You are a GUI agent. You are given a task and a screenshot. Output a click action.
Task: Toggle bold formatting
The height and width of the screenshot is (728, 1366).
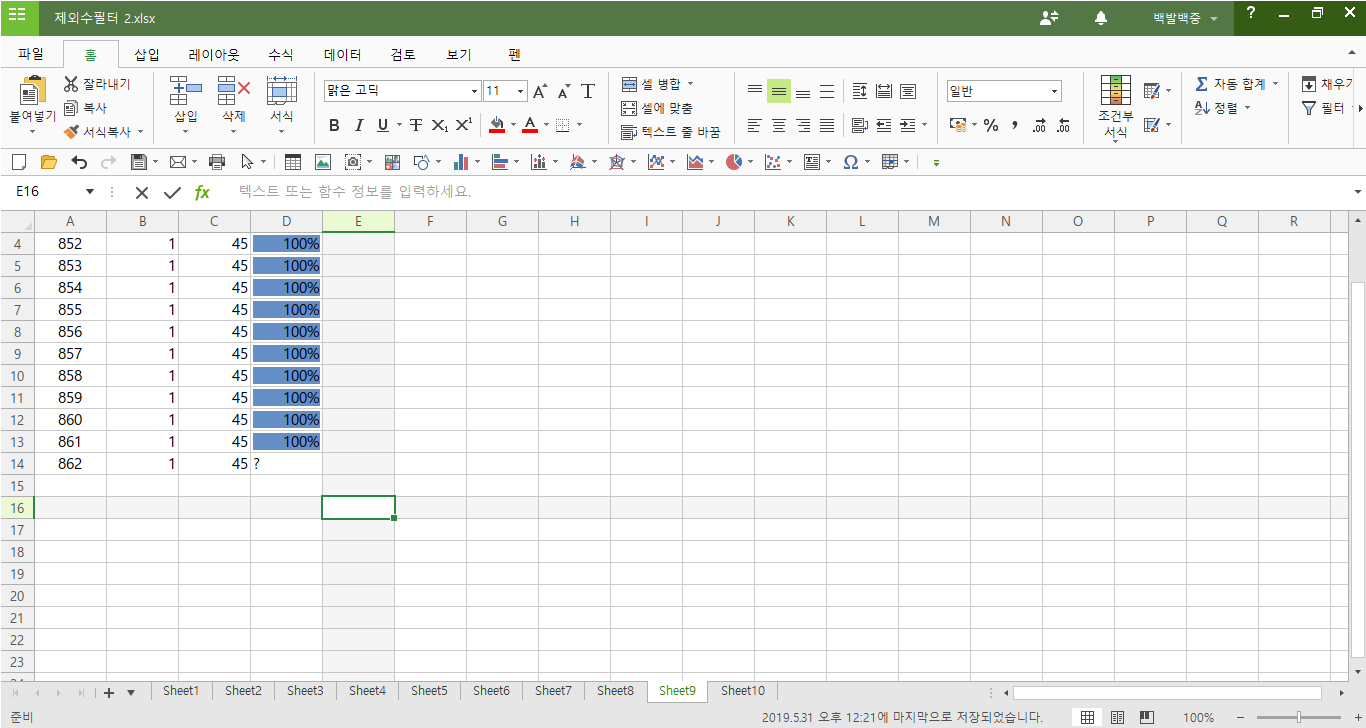pos(334,125)
